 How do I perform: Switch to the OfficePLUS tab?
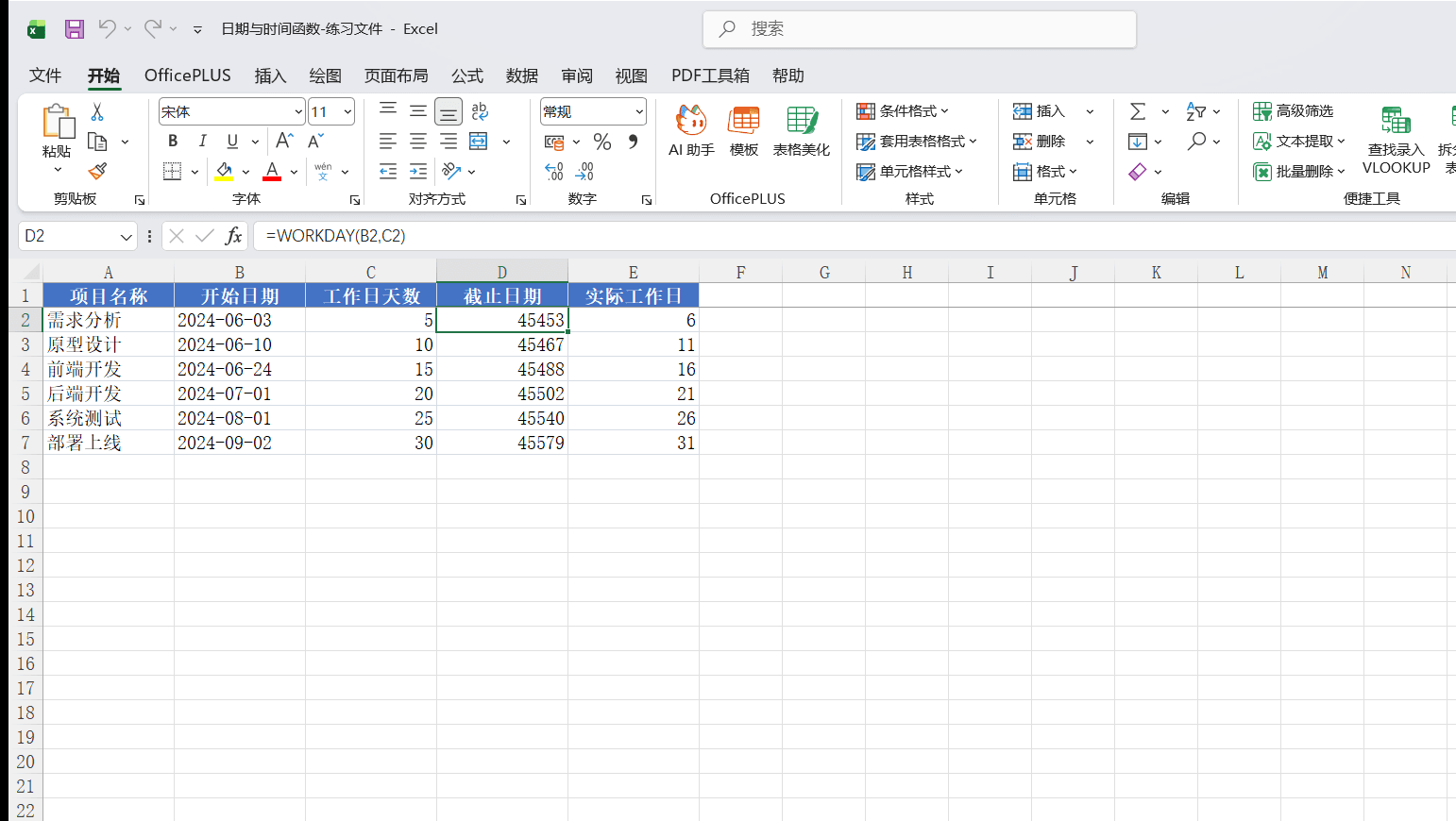pyautogui.click(x=188, y=75)
